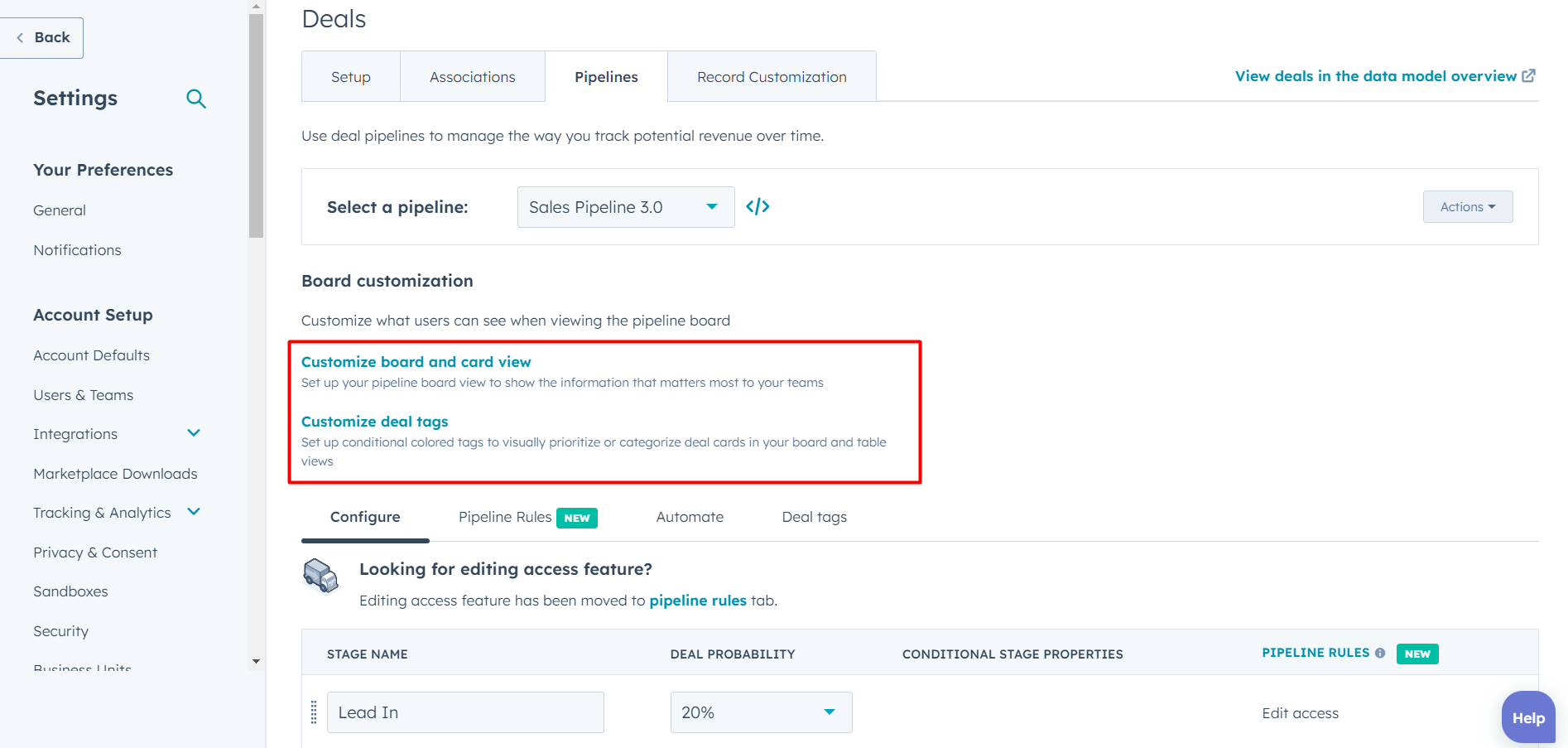Screen dimensions: 1568x748
Task: Open Help via the floating Help button
Action: 1527,717
